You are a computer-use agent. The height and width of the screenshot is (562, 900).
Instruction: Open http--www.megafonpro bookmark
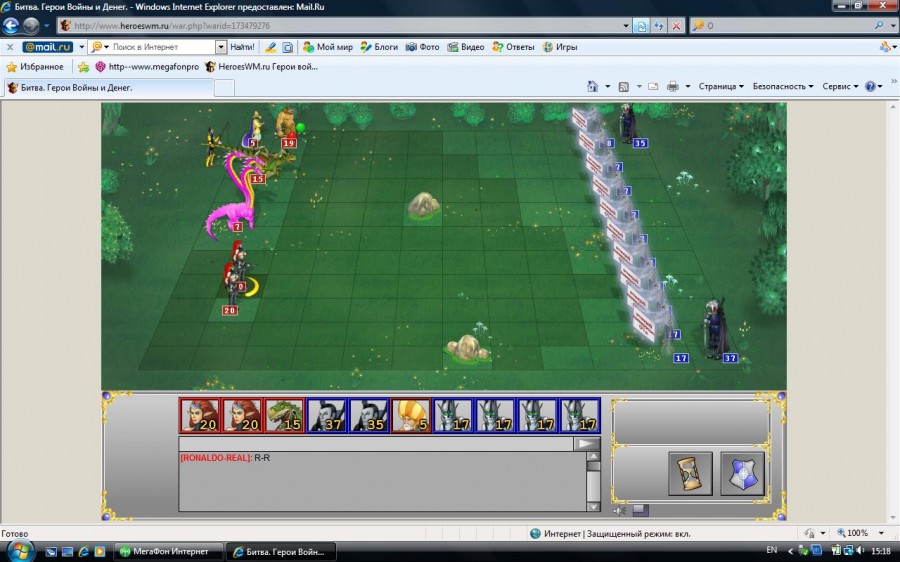coord(147,67)
